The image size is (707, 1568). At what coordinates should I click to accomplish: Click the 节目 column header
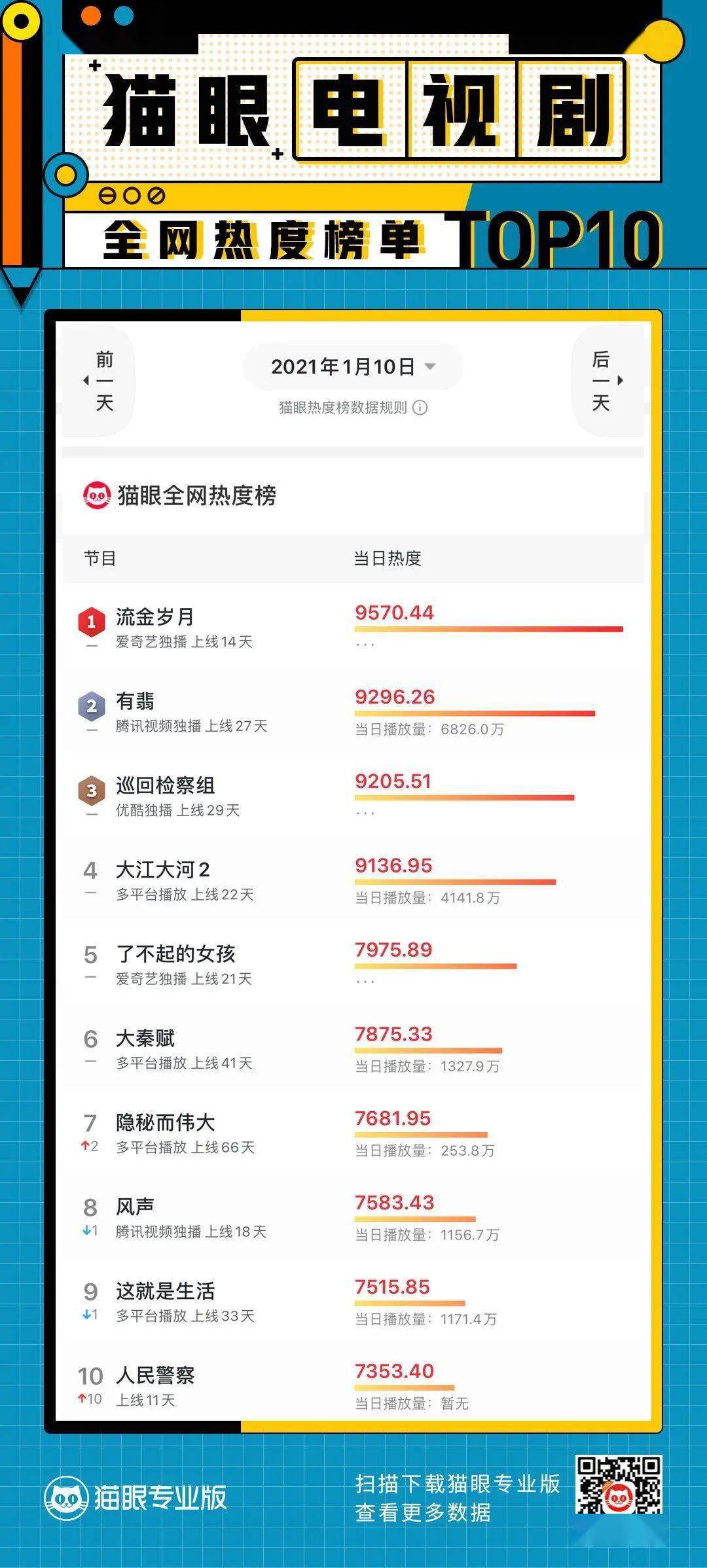tap(100, 558)
